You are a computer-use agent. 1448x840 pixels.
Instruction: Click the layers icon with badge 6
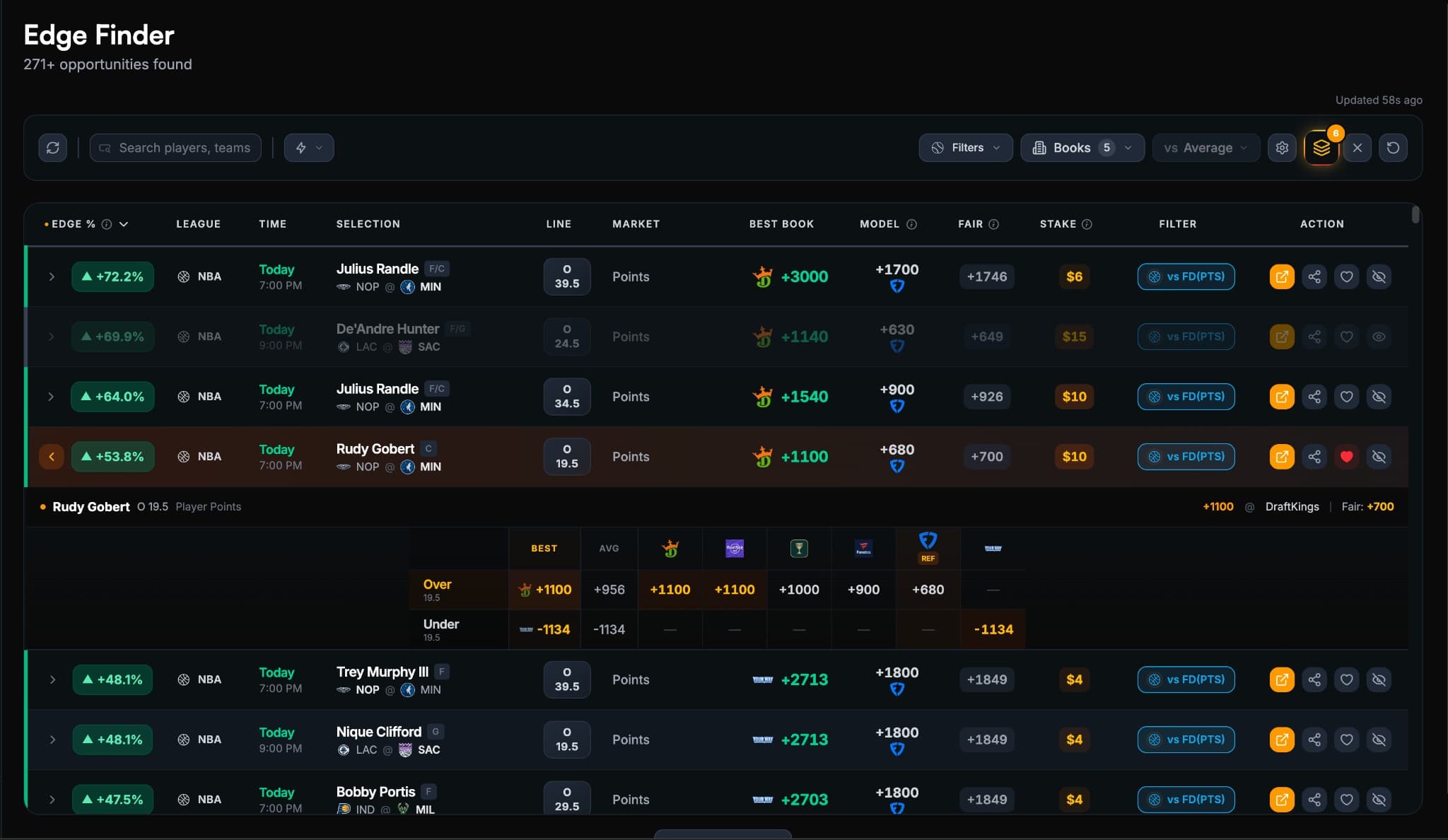pos(1321,147)
